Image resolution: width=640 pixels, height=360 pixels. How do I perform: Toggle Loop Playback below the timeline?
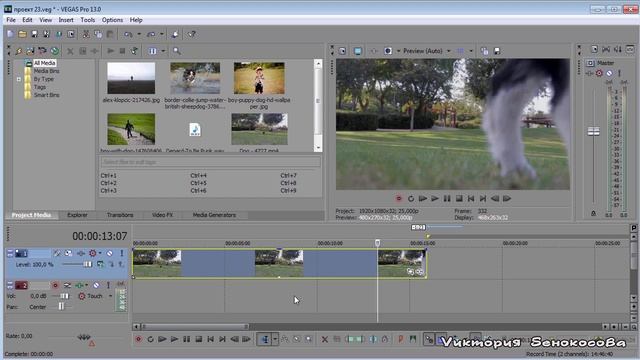(x=150, y=339)
